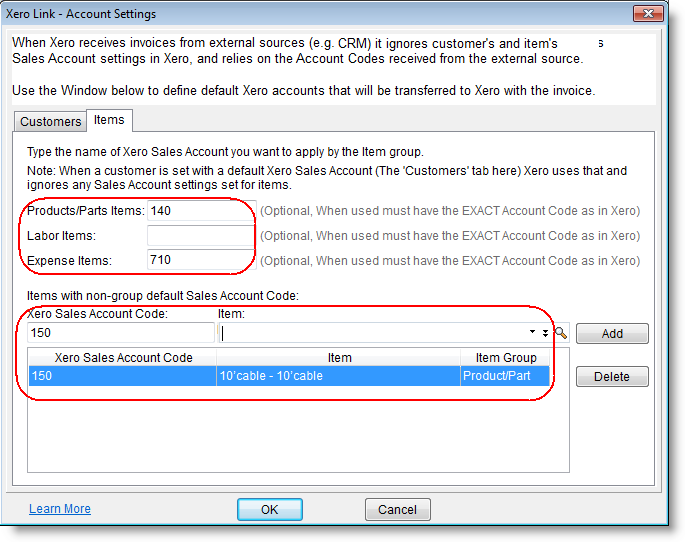Viewport: 685px width, 542px height.
Task: Click the Cancel button
Action: click(397, 509)
